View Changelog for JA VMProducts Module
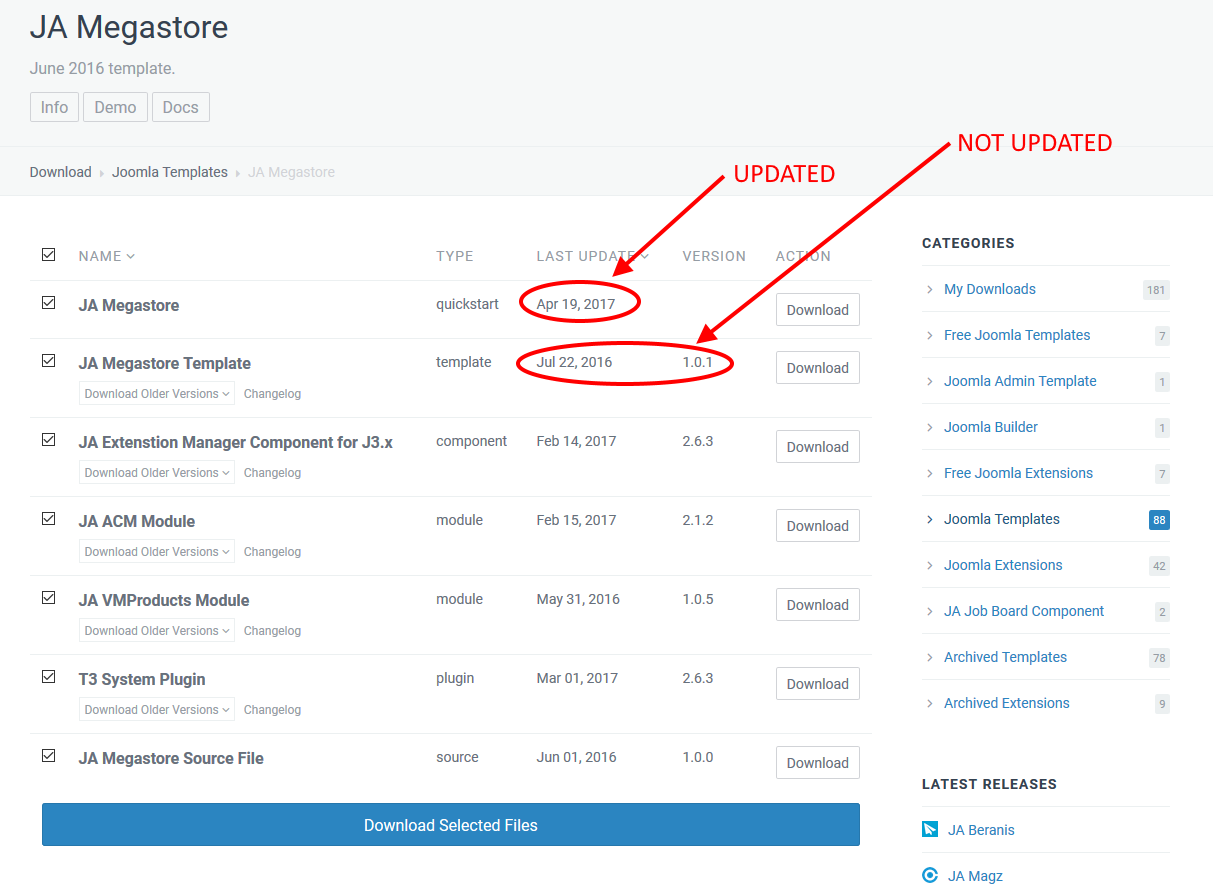The width and height of the screenshot is (1213, 885). tap(272, 631)
